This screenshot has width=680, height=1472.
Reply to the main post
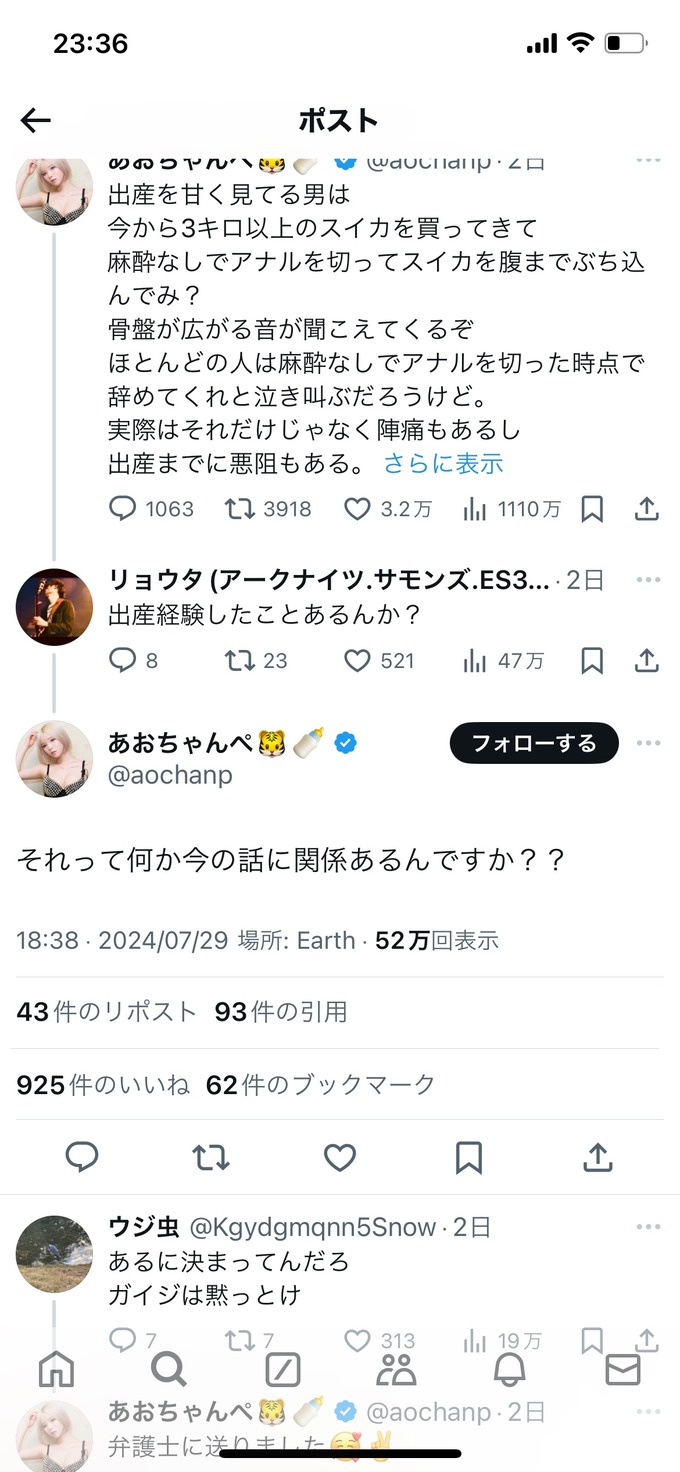tap(82, 1157)
